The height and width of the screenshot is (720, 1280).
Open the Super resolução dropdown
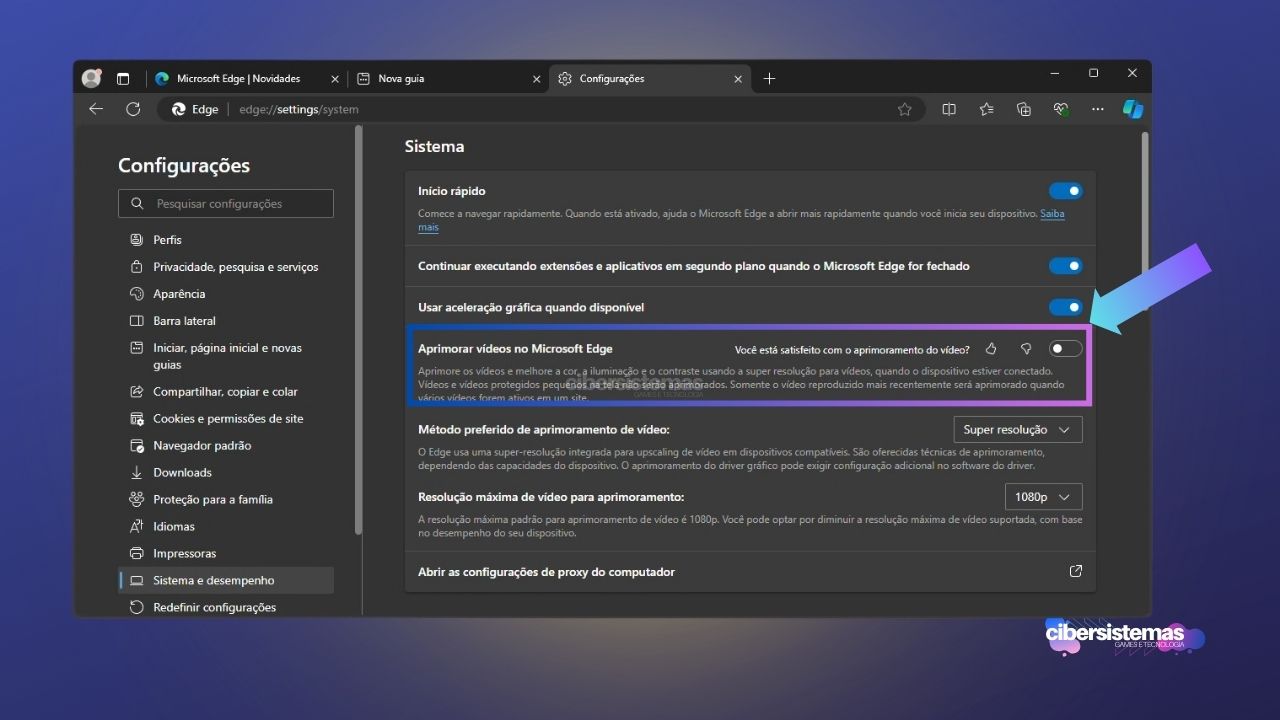[1018, 429]
